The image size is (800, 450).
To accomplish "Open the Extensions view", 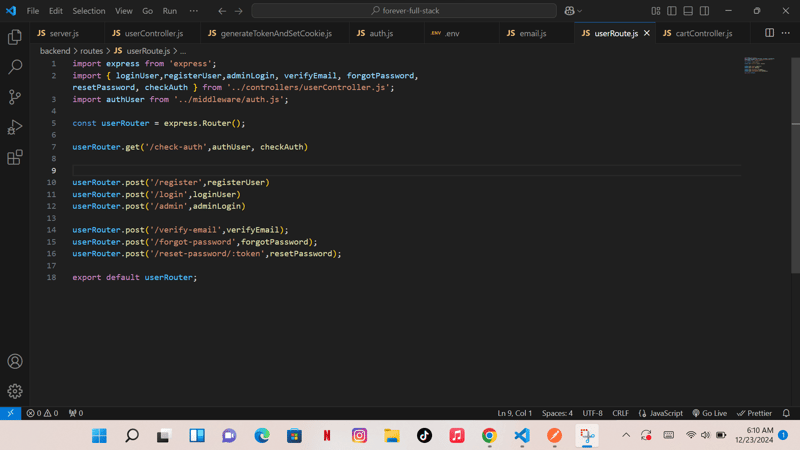I will coord(15,157).
